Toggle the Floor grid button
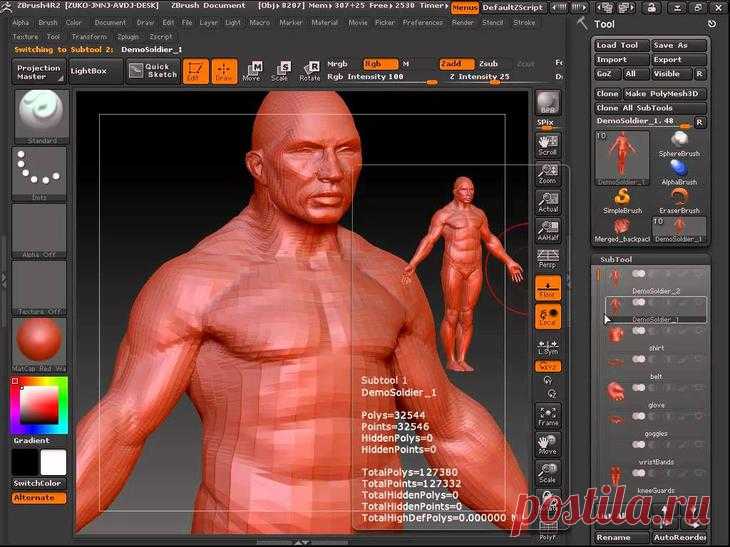This screenshot has height=547, width=730. [548, 288]
